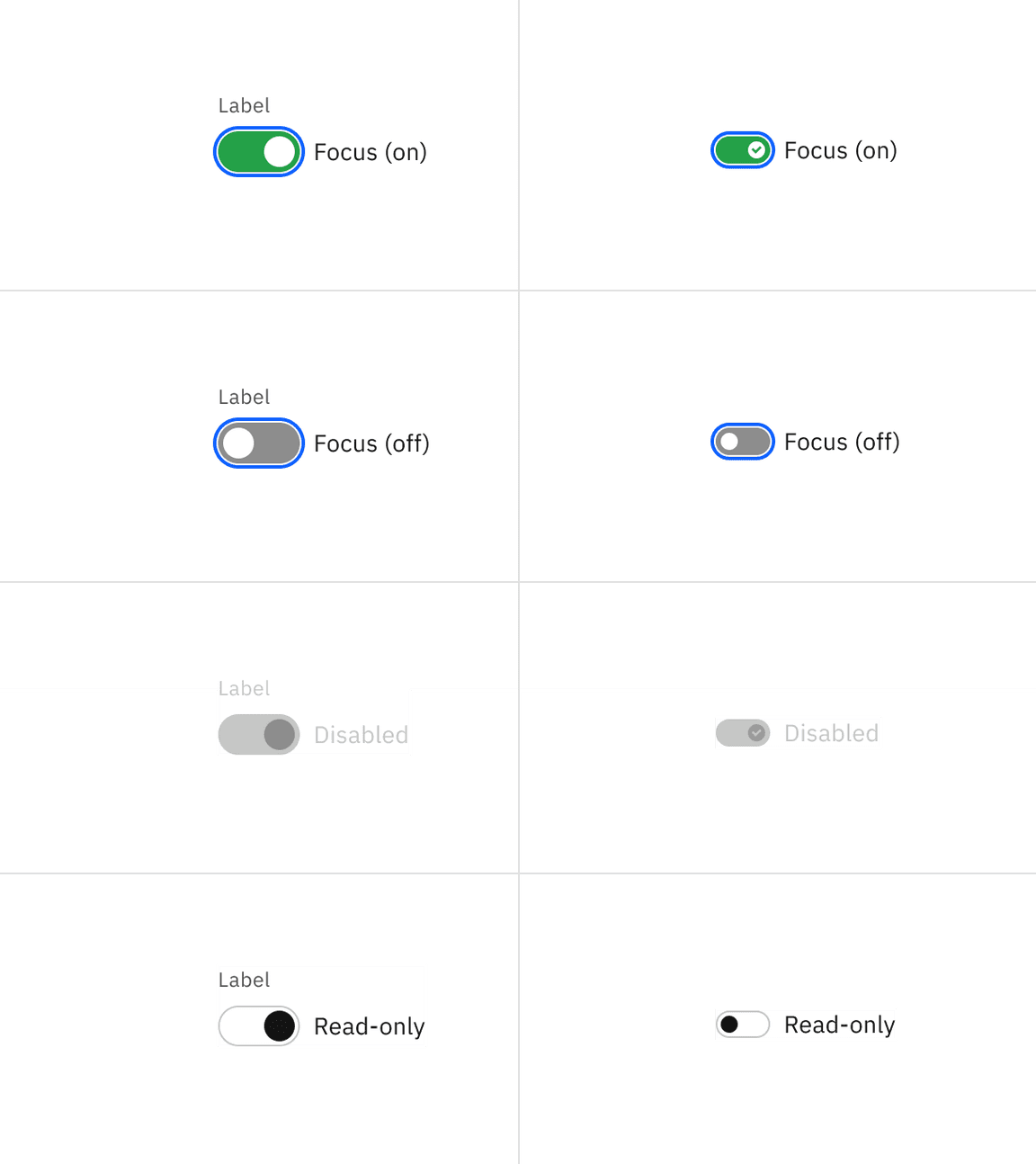Click 'Label' heading above the Focus (off) toggle
The image size is (1036, 1164).
pyautogui.click(x=244, y=397)
